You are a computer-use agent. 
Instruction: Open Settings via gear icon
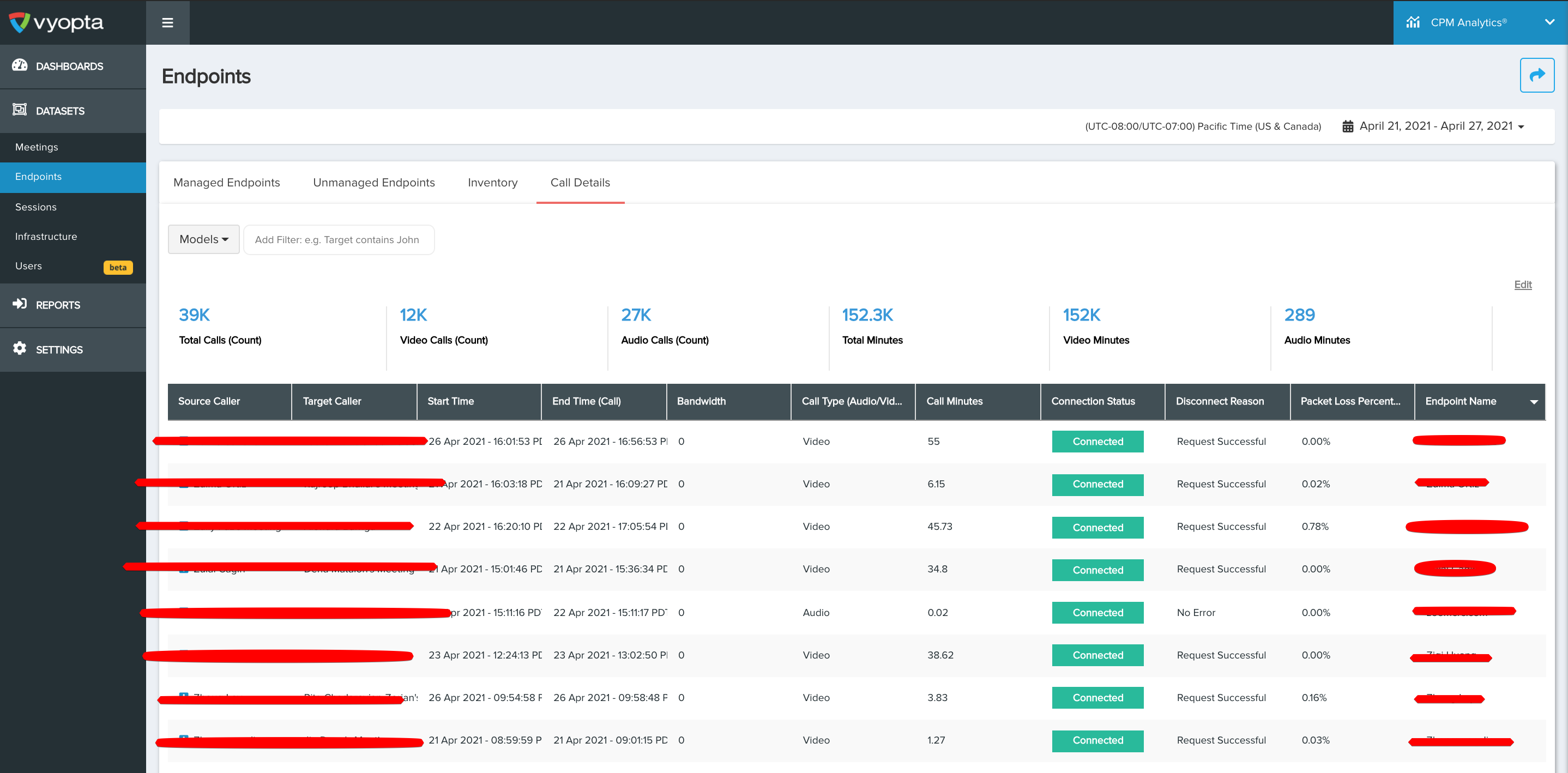(20, 348)
